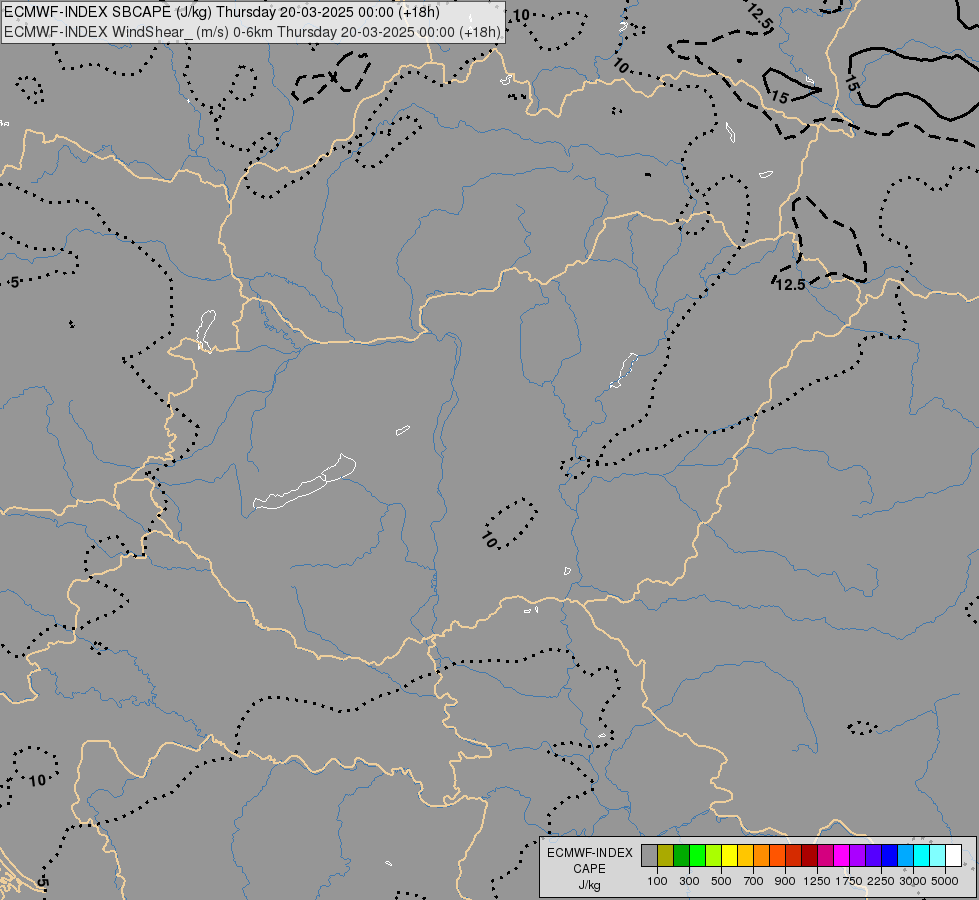Click the legend label "1250"
Viewport: 979px width, 900px height.
pyautogui.click(x=817, y=881)
